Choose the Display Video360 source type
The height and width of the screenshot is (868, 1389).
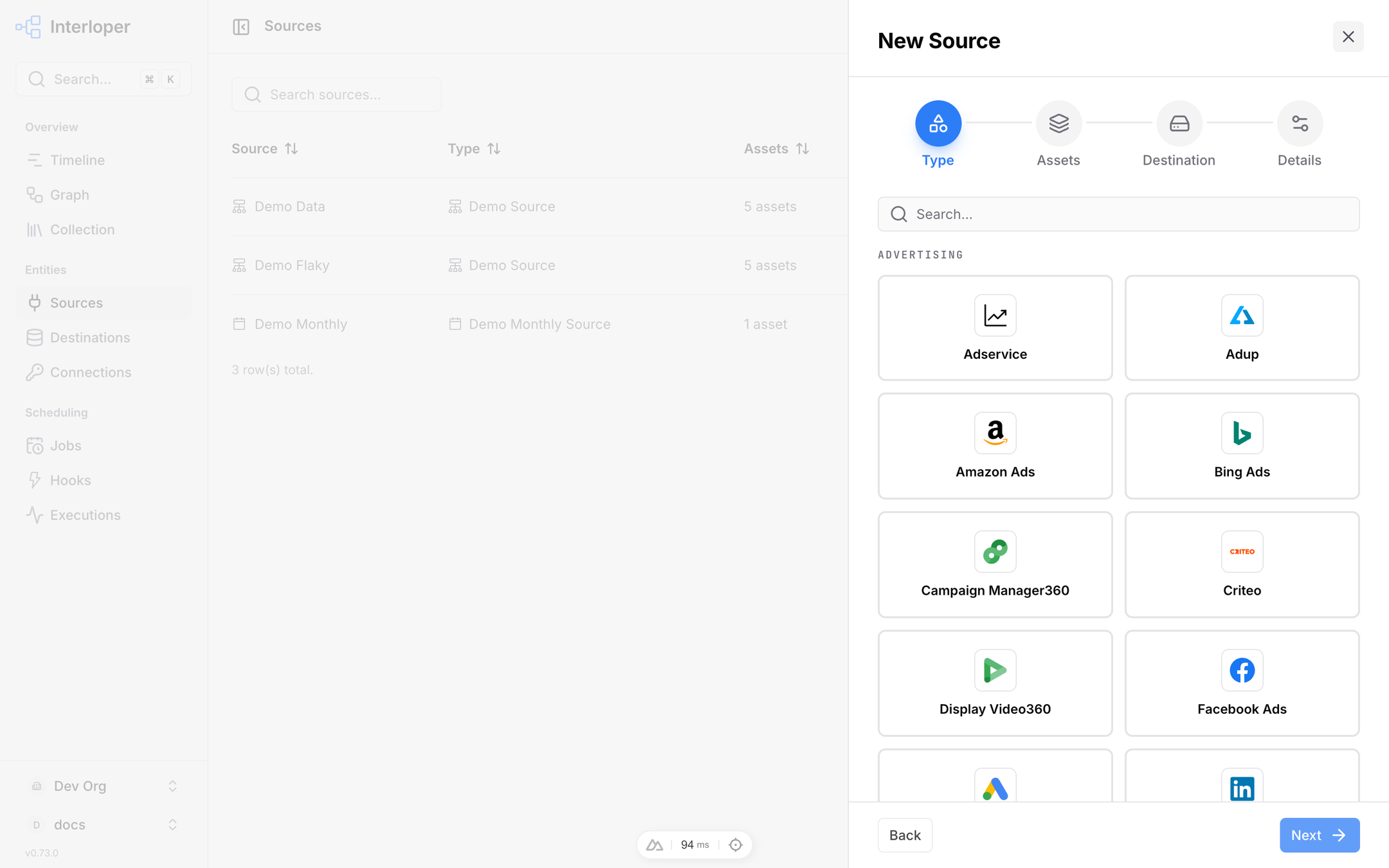(x=995, y=683)
